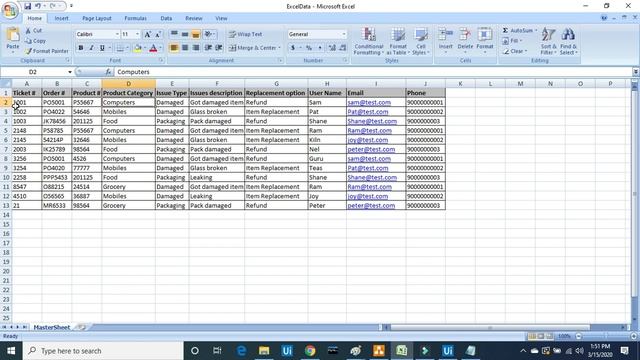Switch to the Data tab
Image resolution: width=640 pixels, height=360 pixels.
click(166, 18)
